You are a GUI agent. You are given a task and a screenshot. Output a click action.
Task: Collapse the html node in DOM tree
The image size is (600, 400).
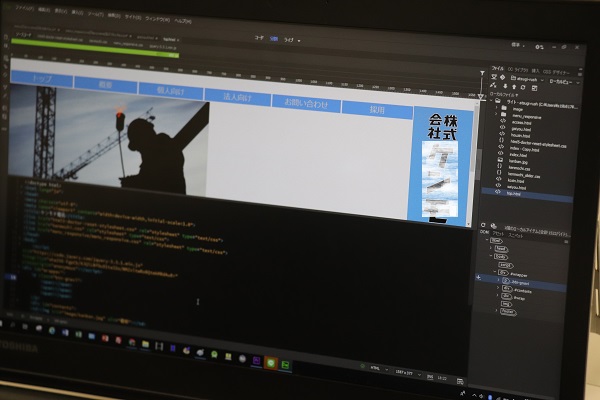click(x=487, y=240)
